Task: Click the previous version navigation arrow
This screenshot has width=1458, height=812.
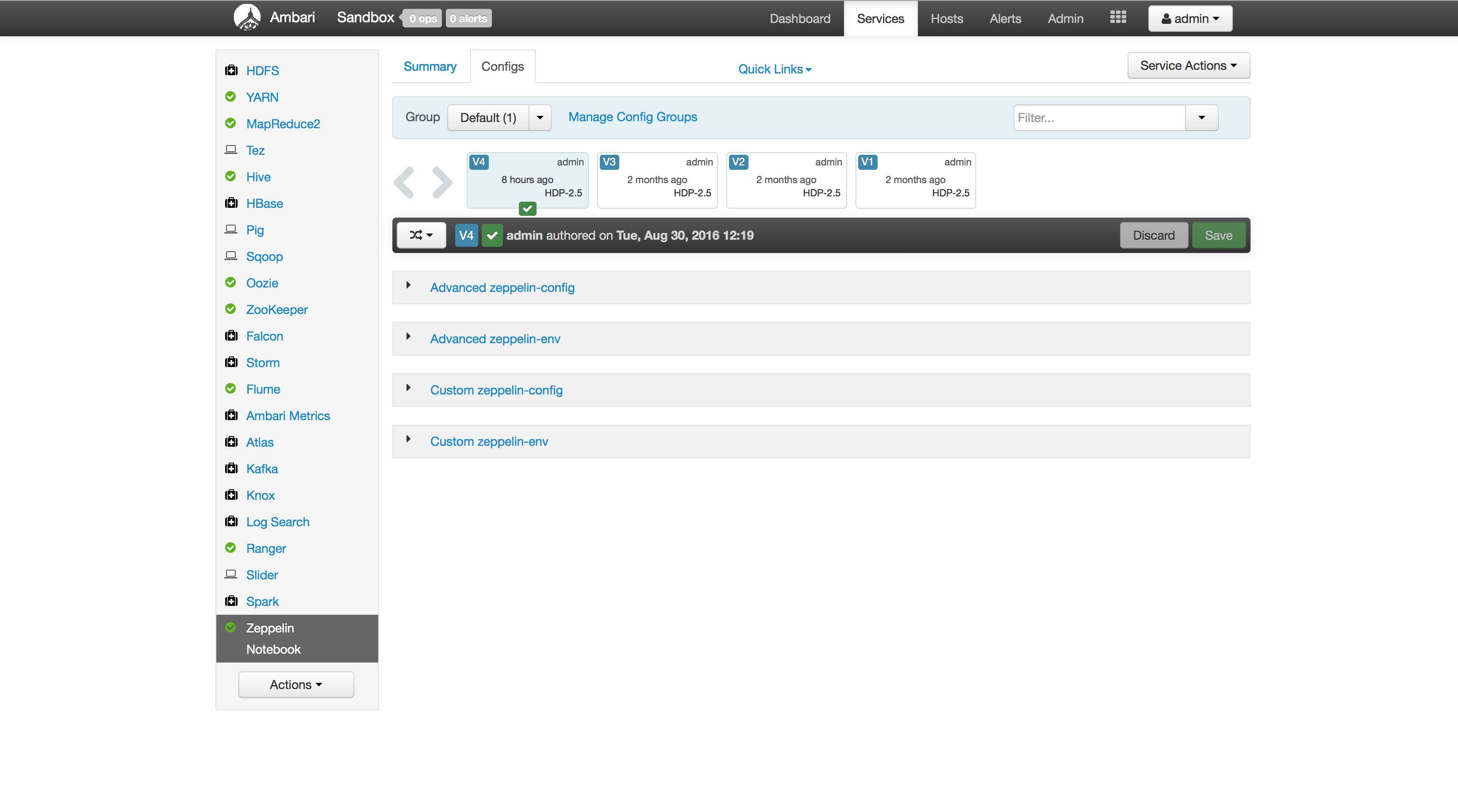Action: pyautogui.click(x=404, y=182)
